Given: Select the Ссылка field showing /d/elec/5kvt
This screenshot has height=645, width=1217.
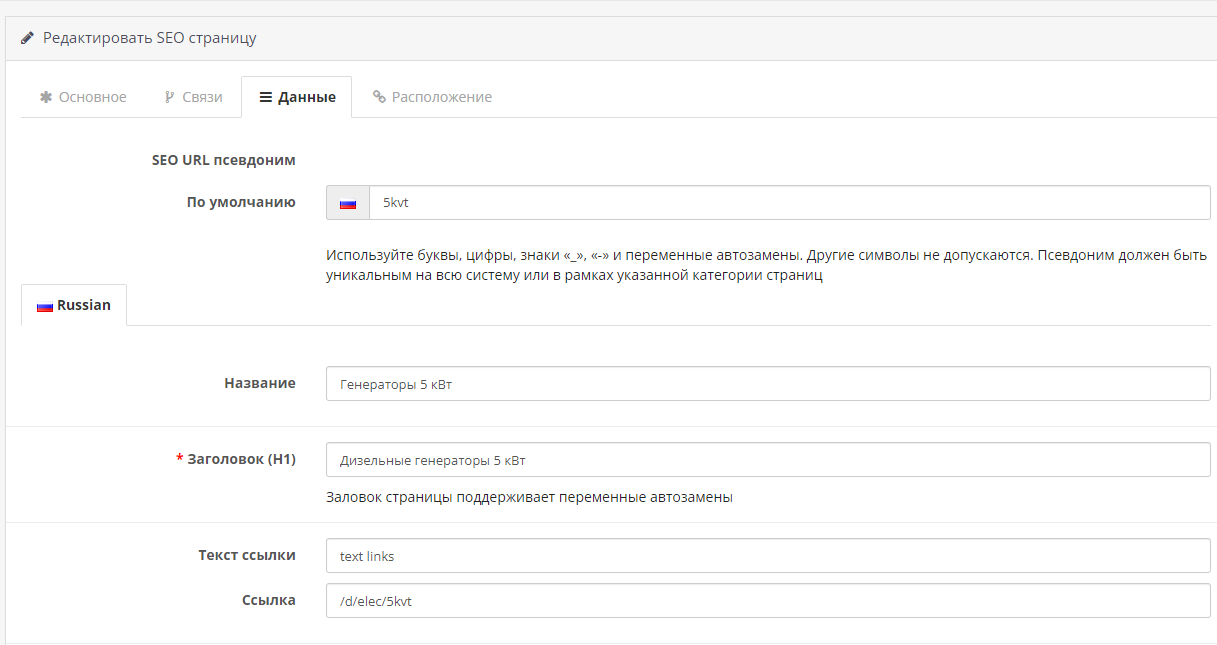Looking at the screenshot, I should coord(767,601).
